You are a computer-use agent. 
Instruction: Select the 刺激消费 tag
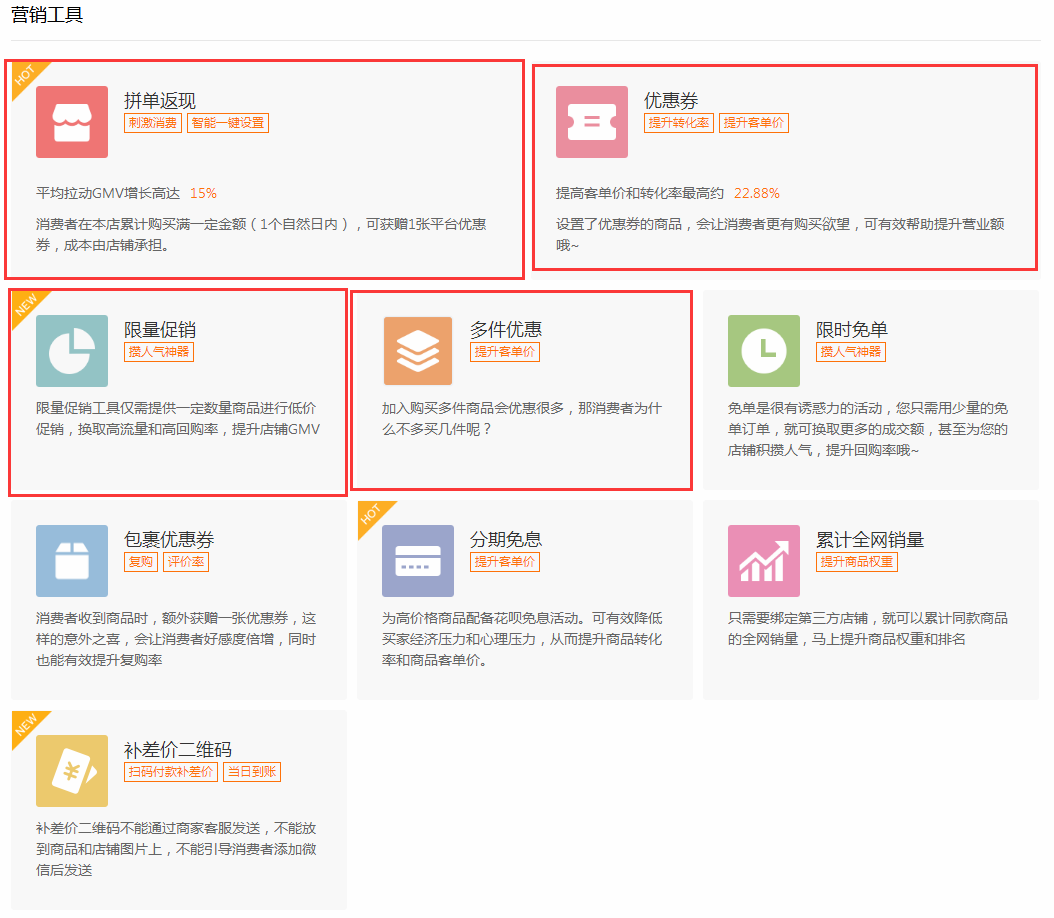pos(153,123)
